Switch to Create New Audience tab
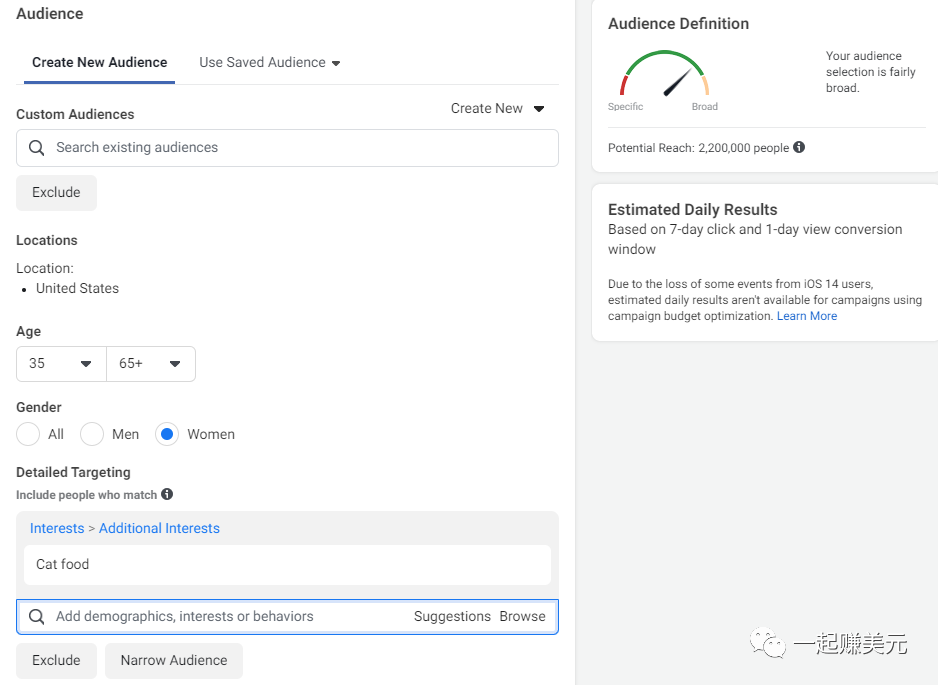This screenshot has width=938, height=685. (99, 62)
